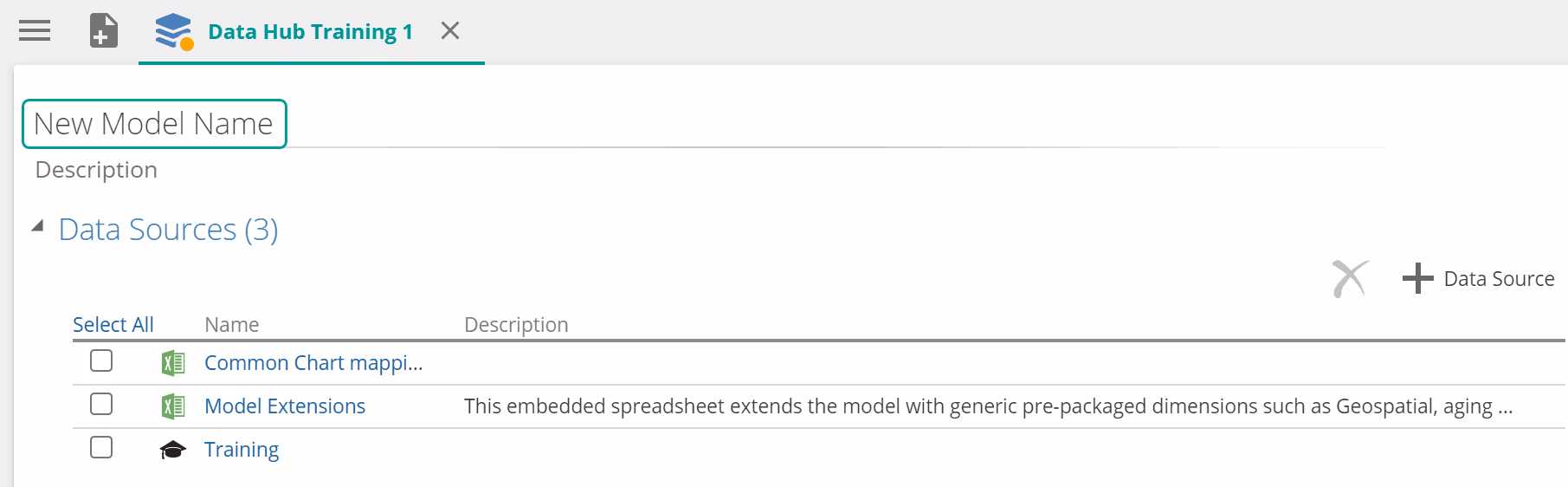Collapse the Data Sources section arrow
The image size is (1568, 487).
(37, 227)
